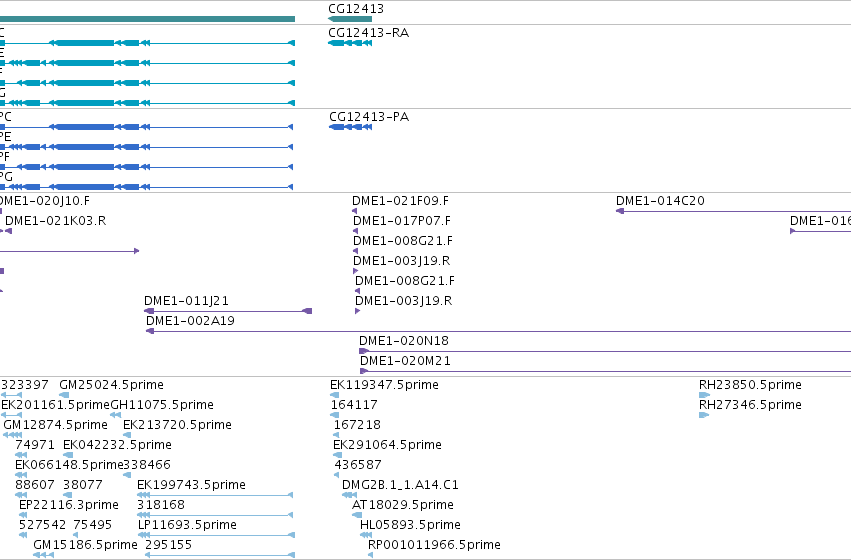Select the RP001011966.5prime label
The height and width of the screenshot is (560, 851).
[x=434, y=545]
